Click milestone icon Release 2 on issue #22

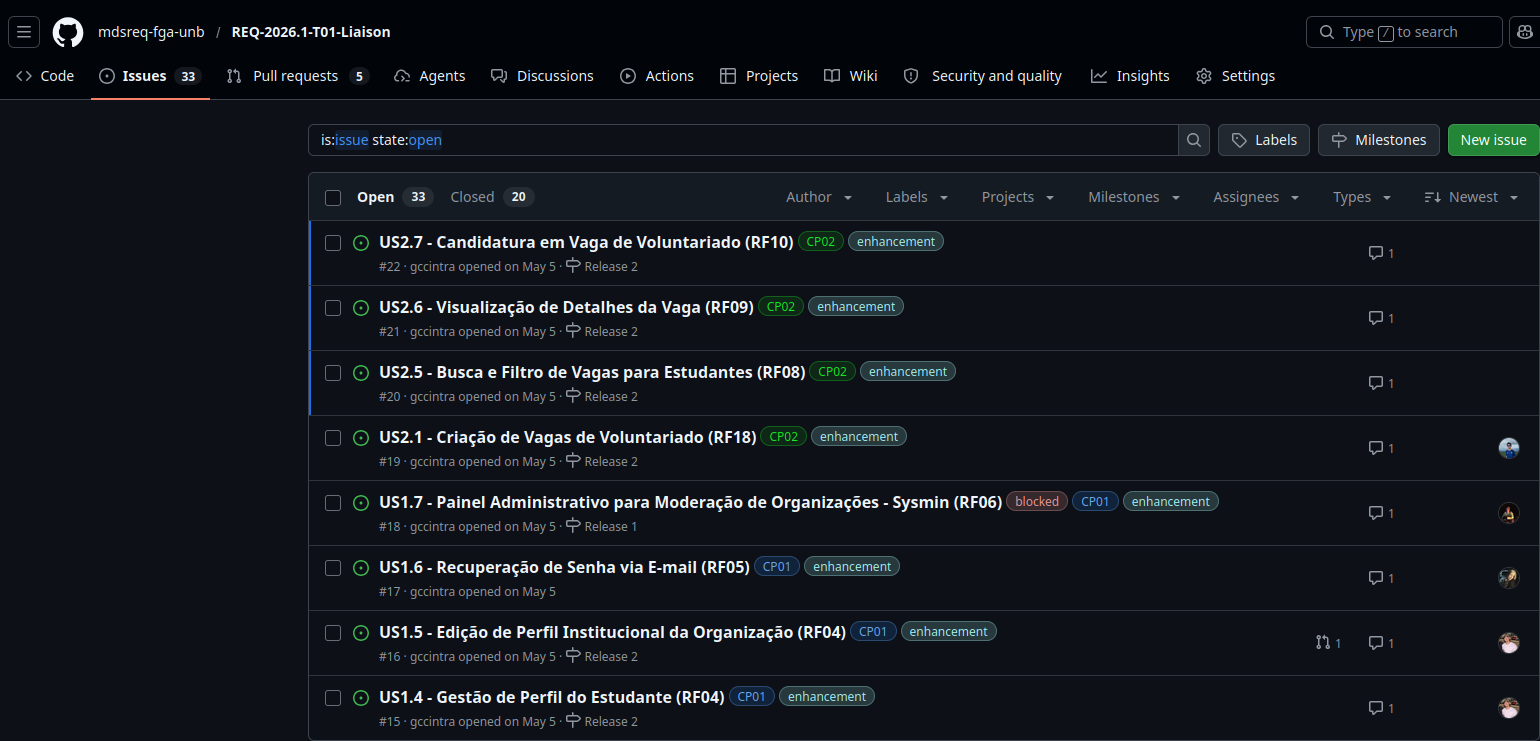pos(573,266)
